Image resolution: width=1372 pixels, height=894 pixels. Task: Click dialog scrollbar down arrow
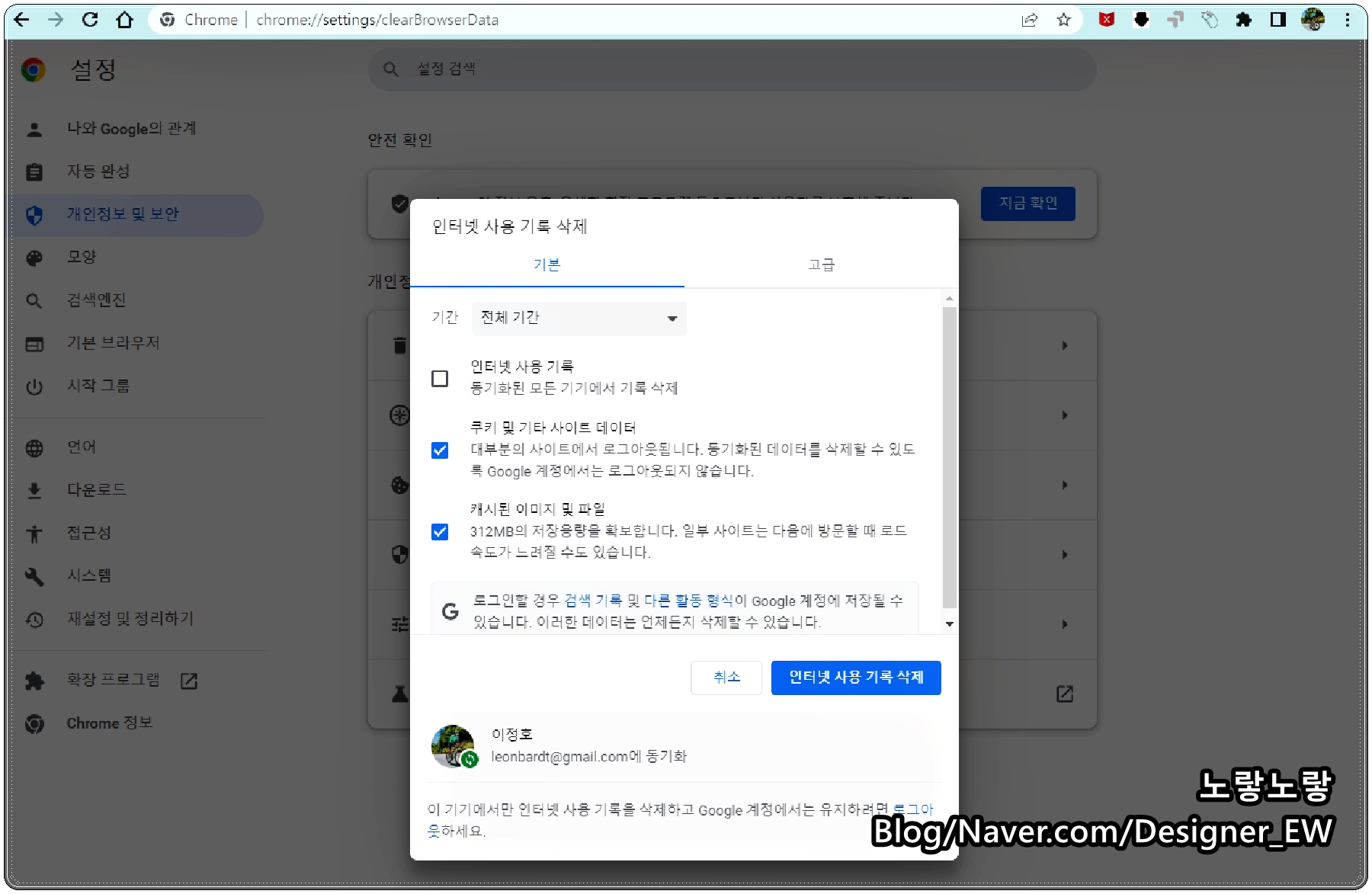(x=949, y=624)
